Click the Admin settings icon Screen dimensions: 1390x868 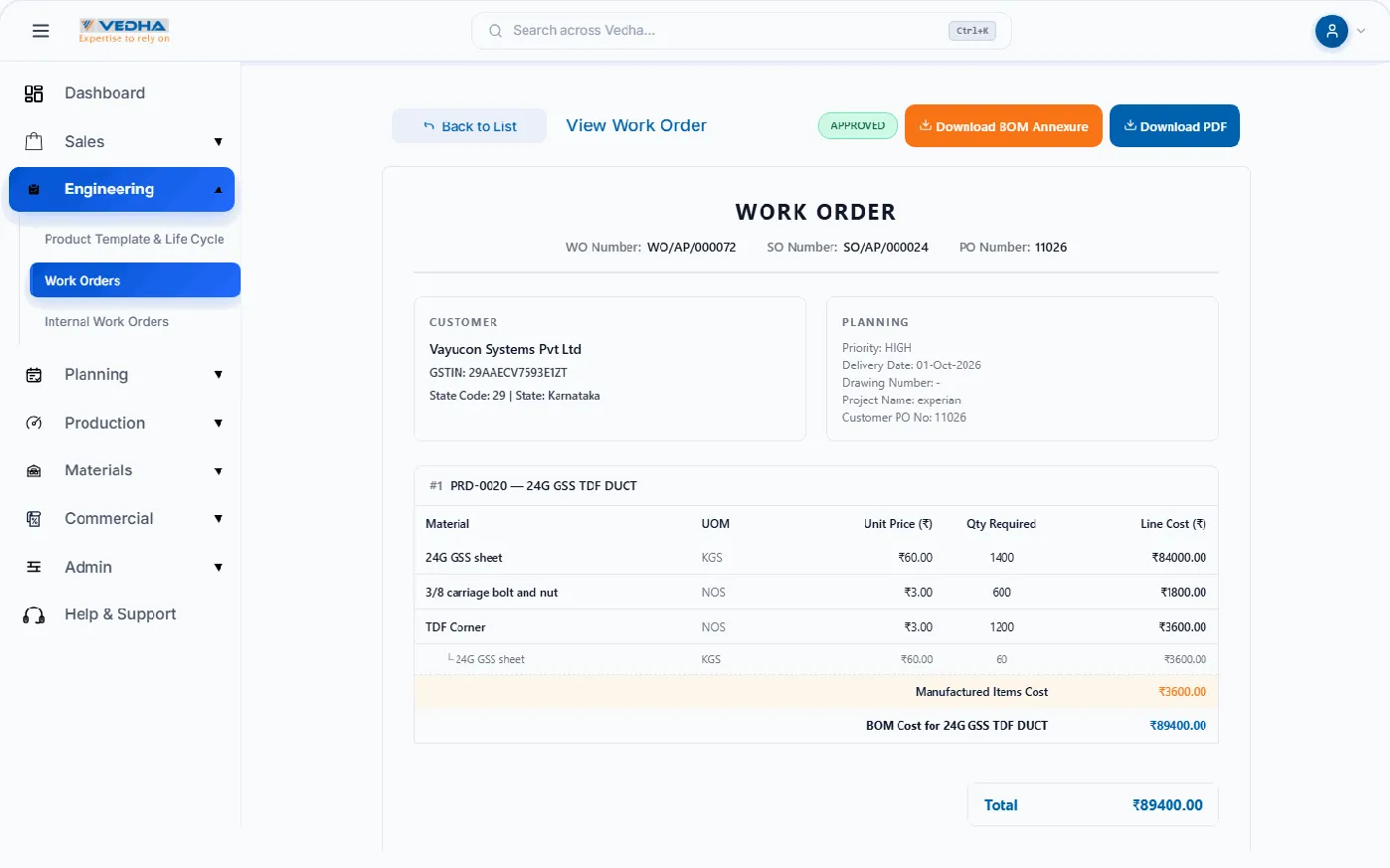pos(34,567)
